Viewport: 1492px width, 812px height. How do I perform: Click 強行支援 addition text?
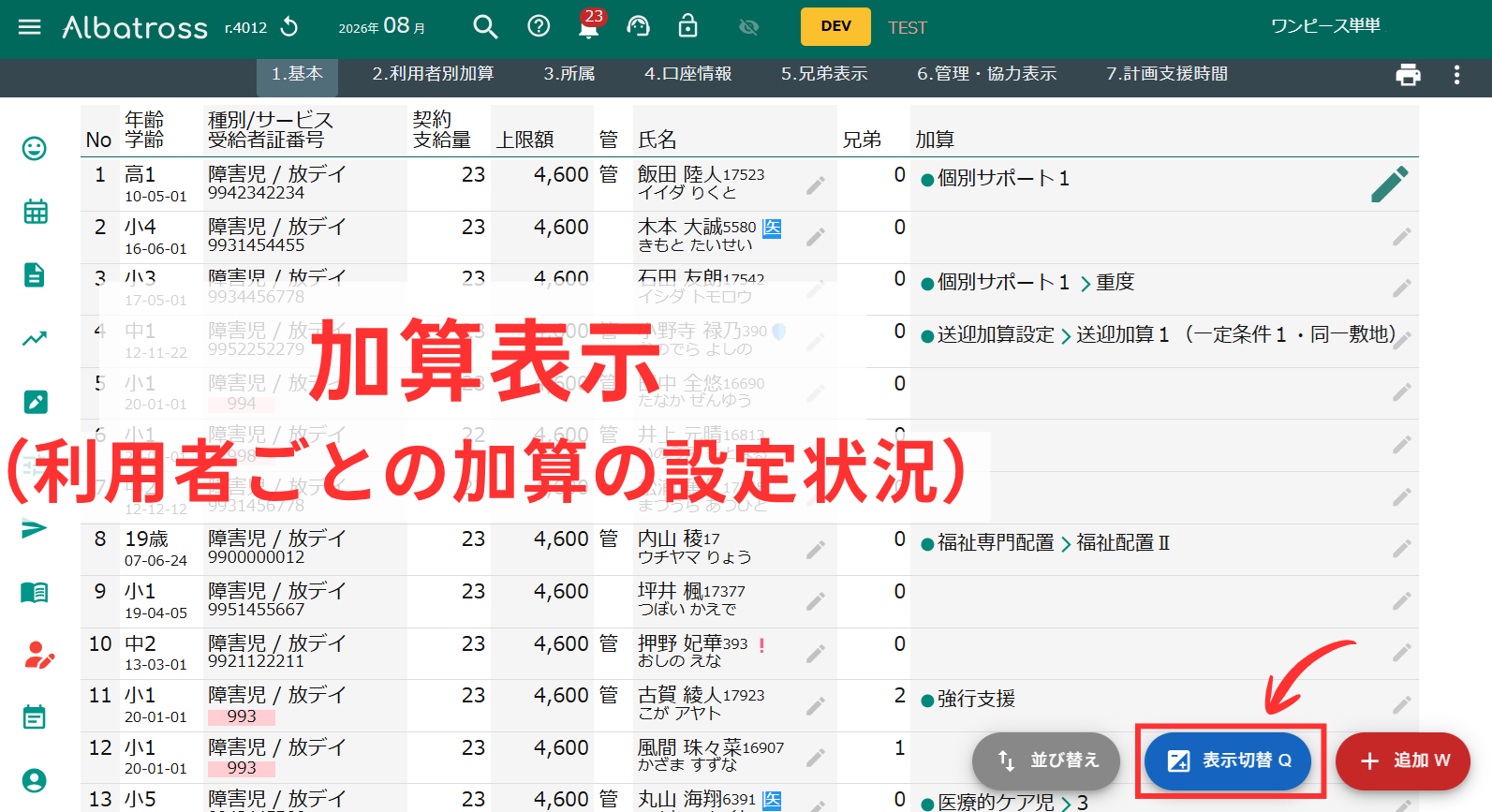pos(976,699)
